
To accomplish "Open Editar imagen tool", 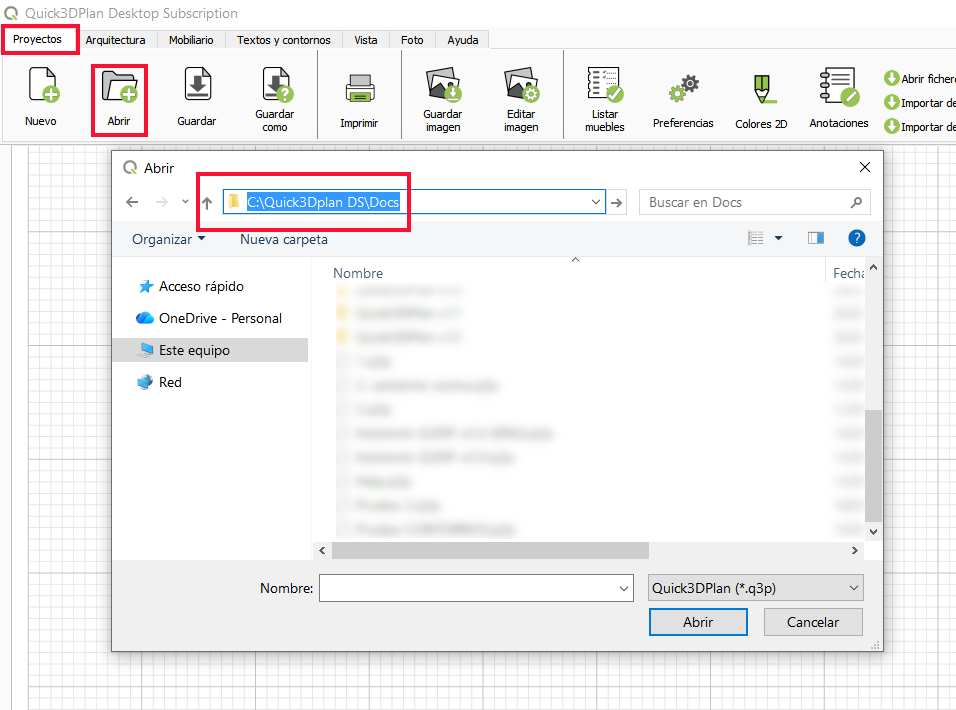I will click(521, 85).
